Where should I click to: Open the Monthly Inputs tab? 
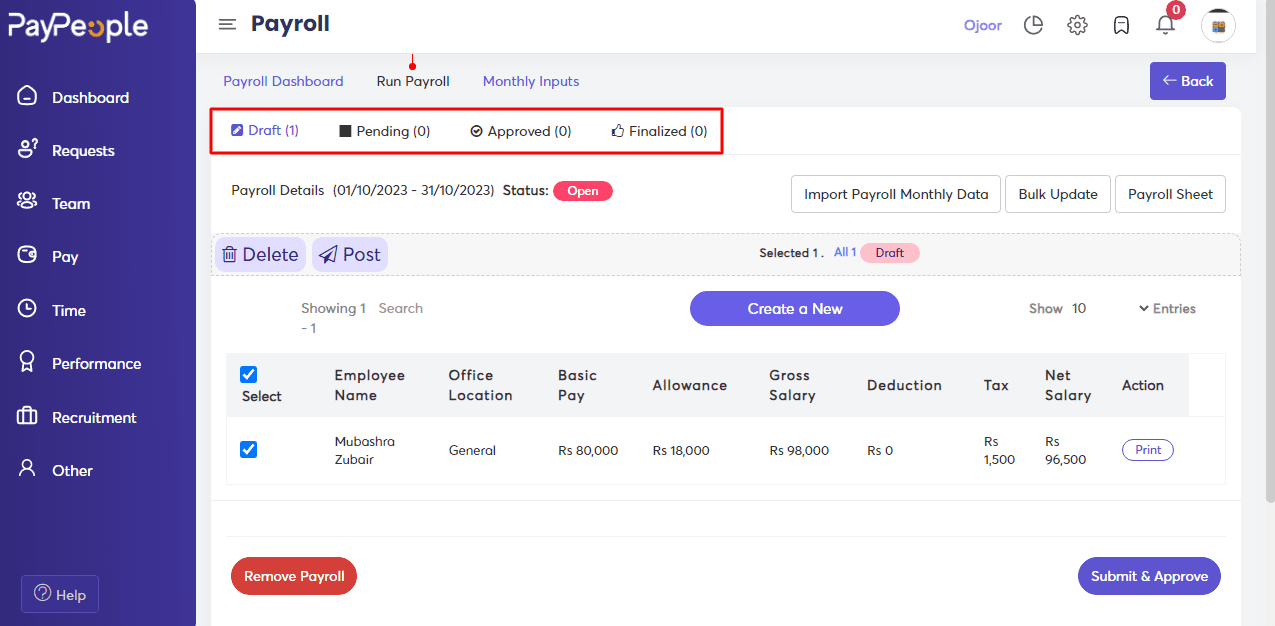531,81
